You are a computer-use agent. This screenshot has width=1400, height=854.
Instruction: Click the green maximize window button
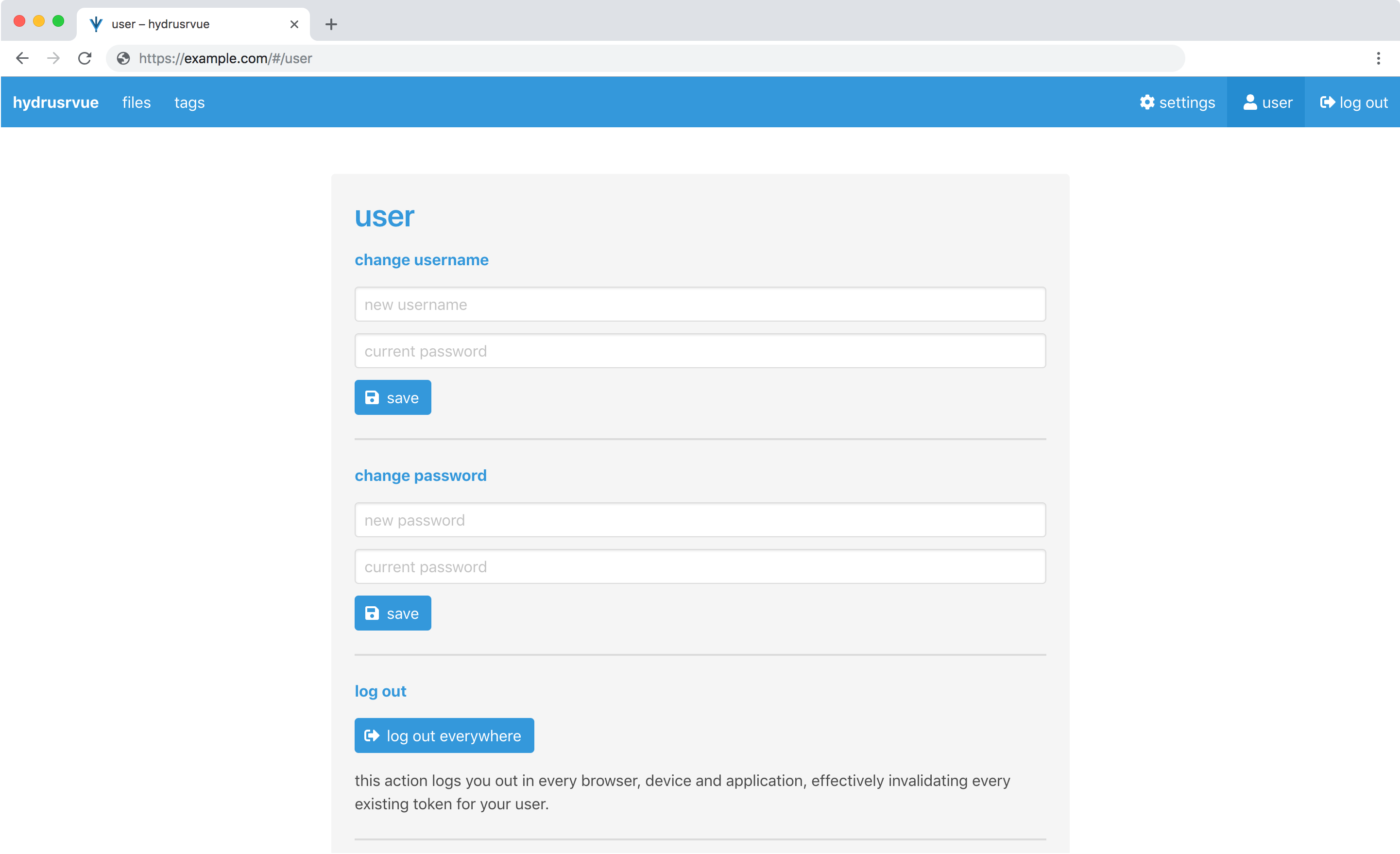click(58, 21)
